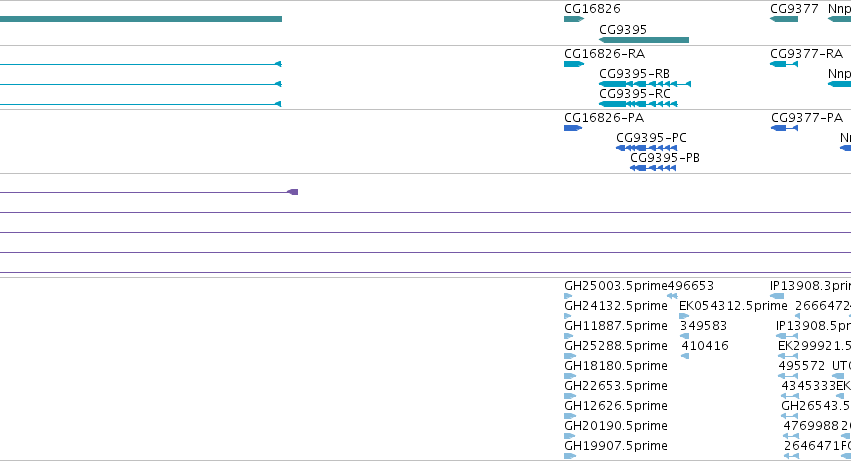Click the 410416 EST label

pos(705,346)
